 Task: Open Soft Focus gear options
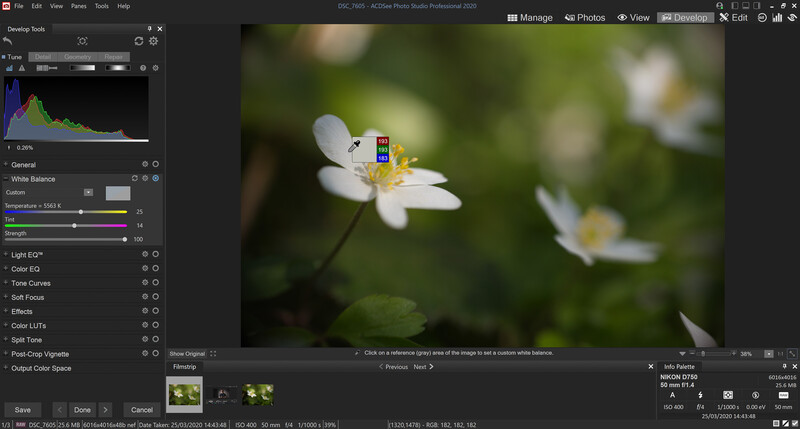tap(145, 297)
